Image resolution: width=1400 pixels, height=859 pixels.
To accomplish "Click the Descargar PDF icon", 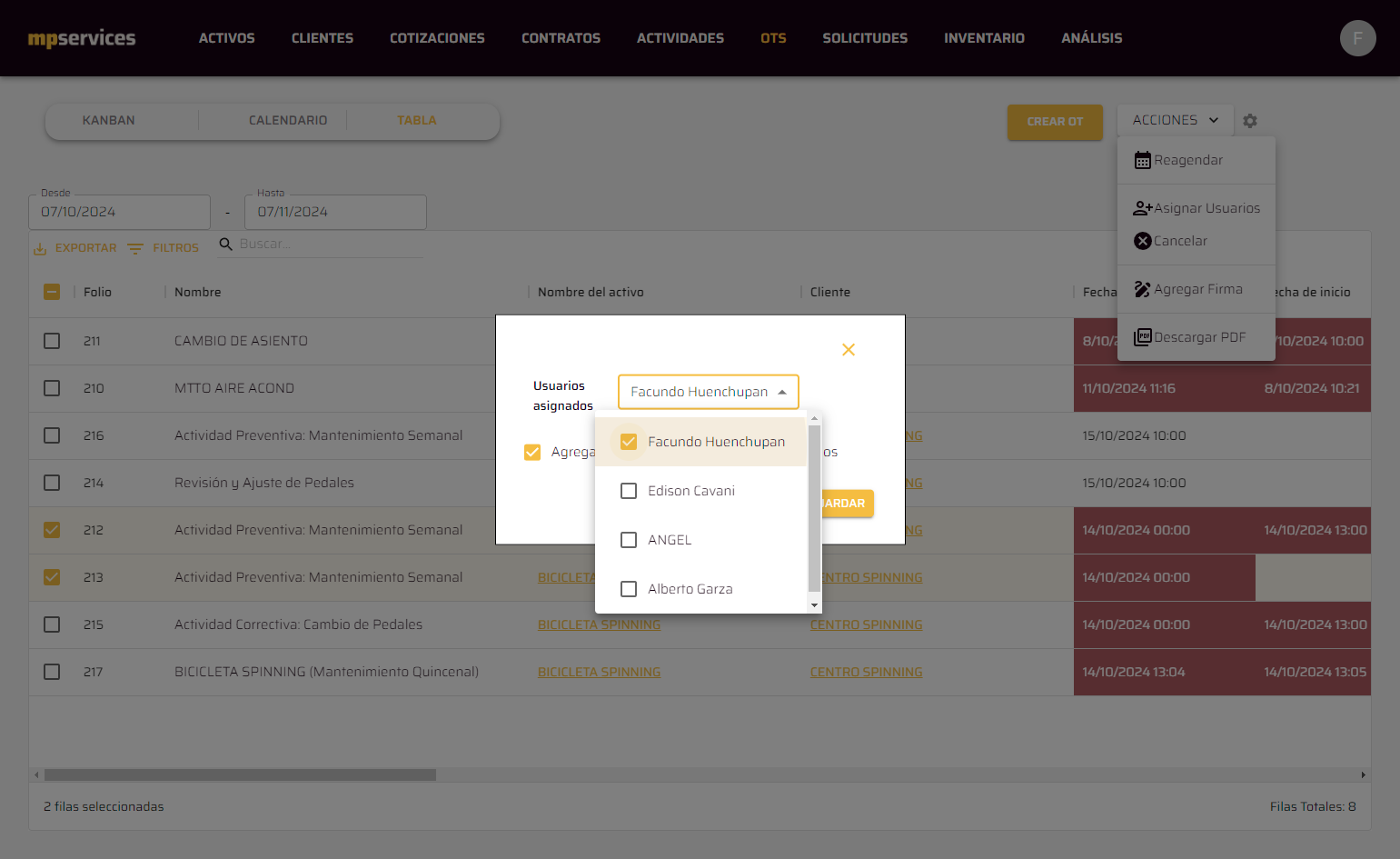I will (1143, 337).
